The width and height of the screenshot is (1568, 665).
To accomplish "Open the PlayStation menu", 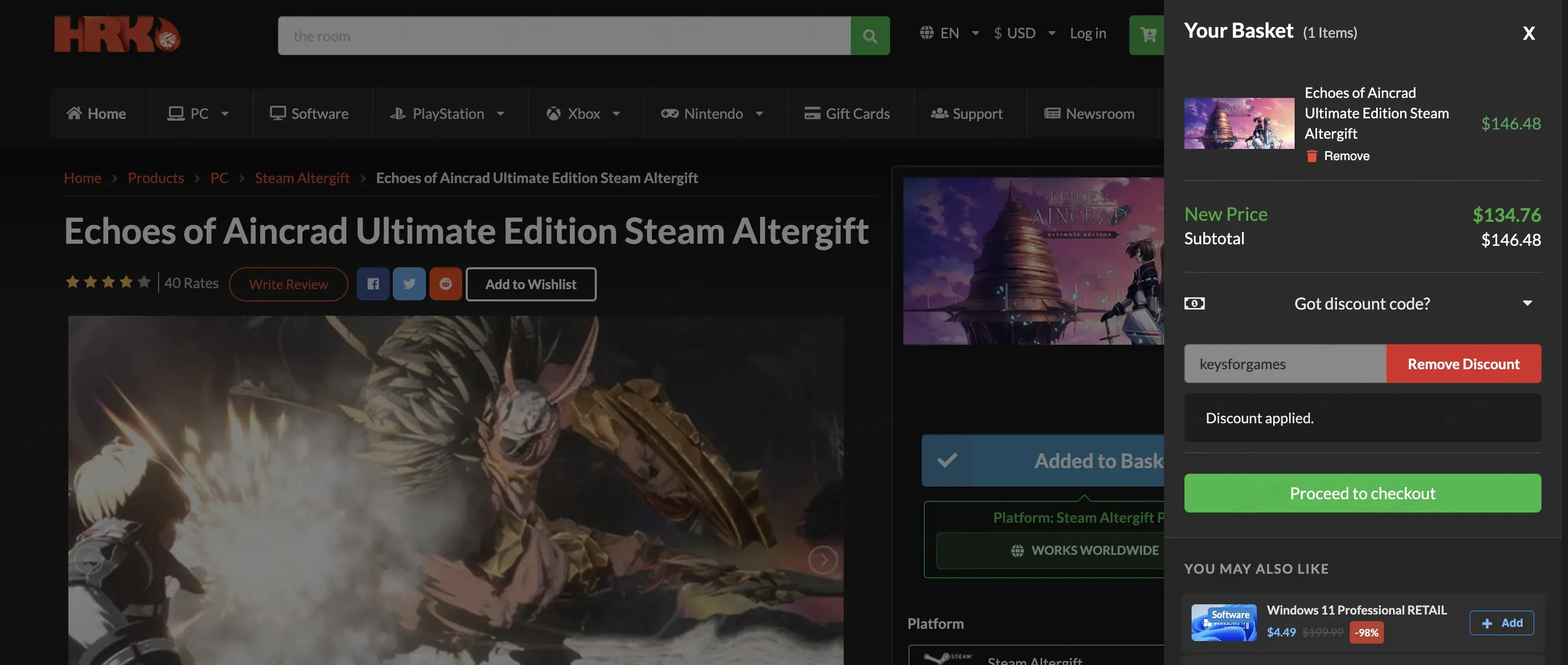I will pos(447,113).
